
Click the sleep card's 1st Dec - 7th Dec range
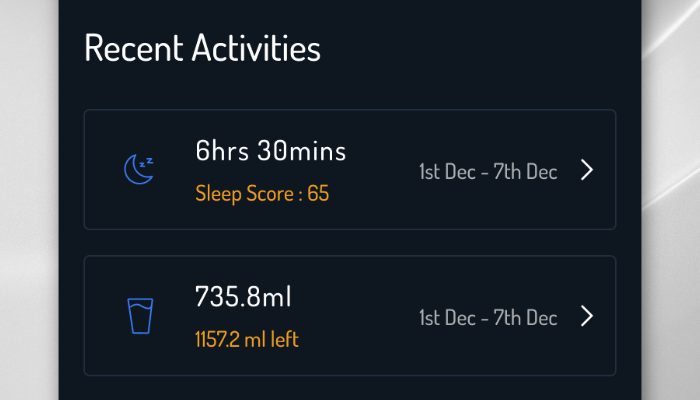[x=488, y=172]
